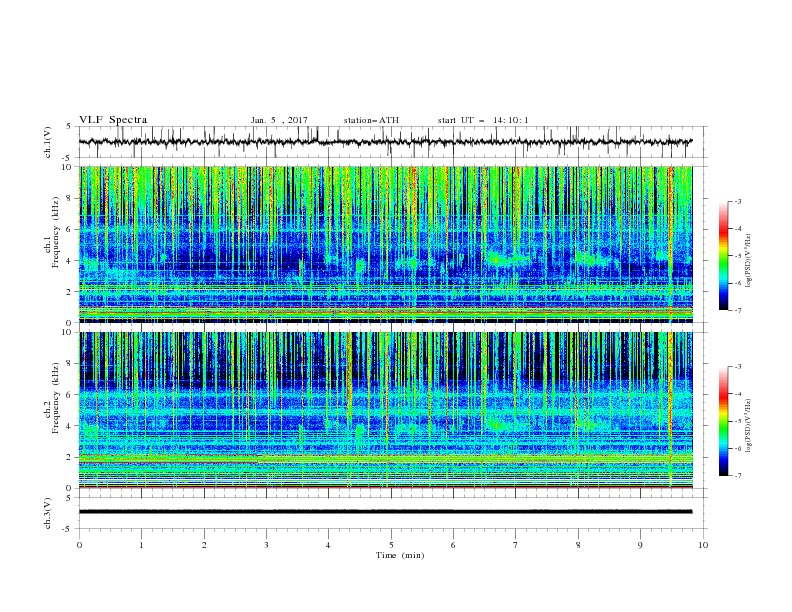The image size is (792, 612).
Task: Click the ch.1 color bar log(PSD) label
Action: [749, 261]
